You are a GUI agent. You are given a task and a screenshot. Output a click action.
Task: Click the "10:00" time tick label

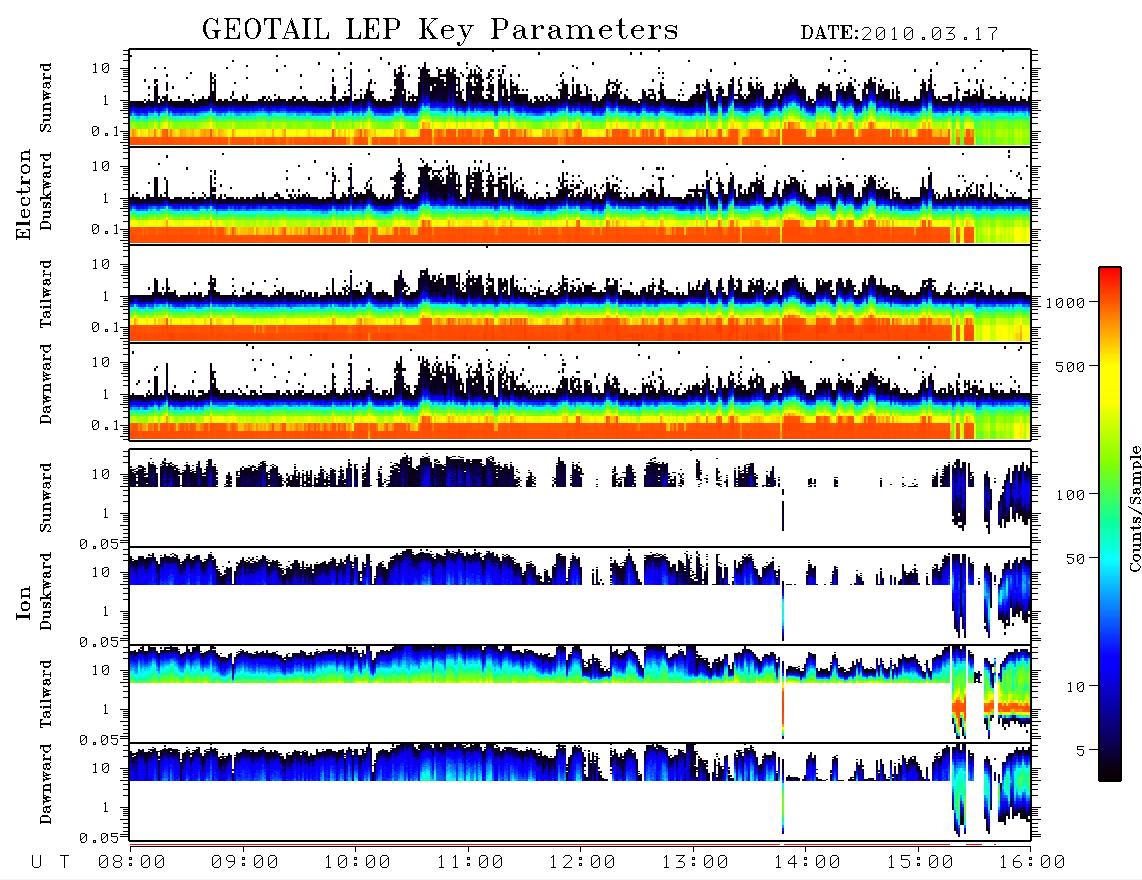pos(357,862)
